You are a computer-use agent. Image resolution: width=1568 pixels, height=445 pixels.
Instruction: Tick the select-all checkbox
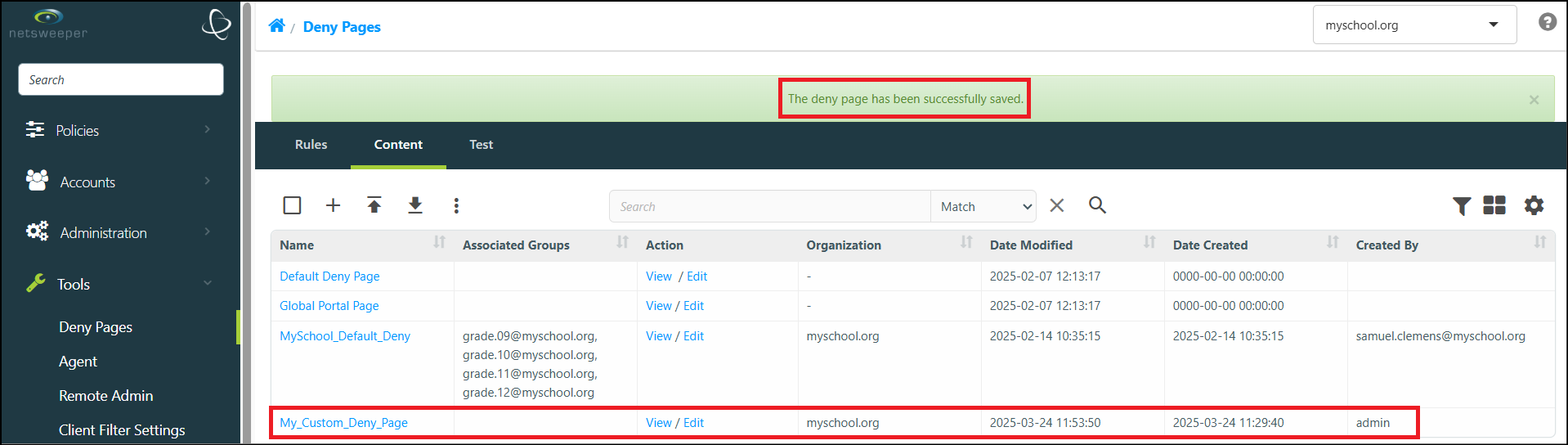tap(292, 205)
